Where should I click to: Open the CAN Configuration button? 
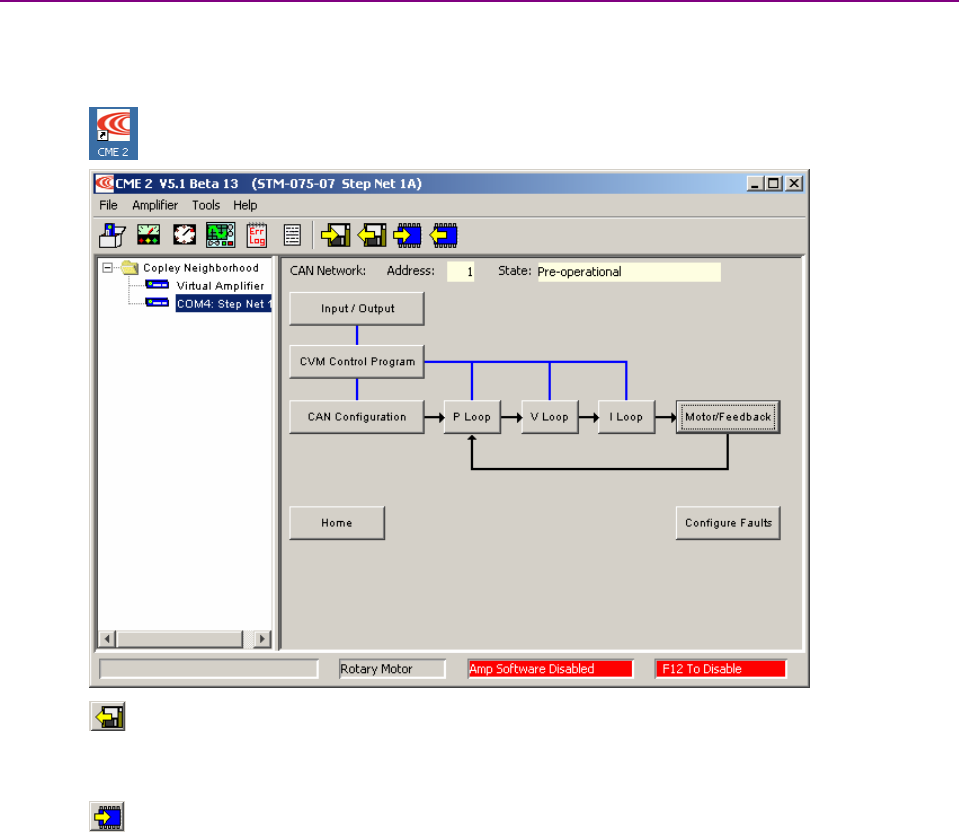pyautogui.click(x=357, y=417)
